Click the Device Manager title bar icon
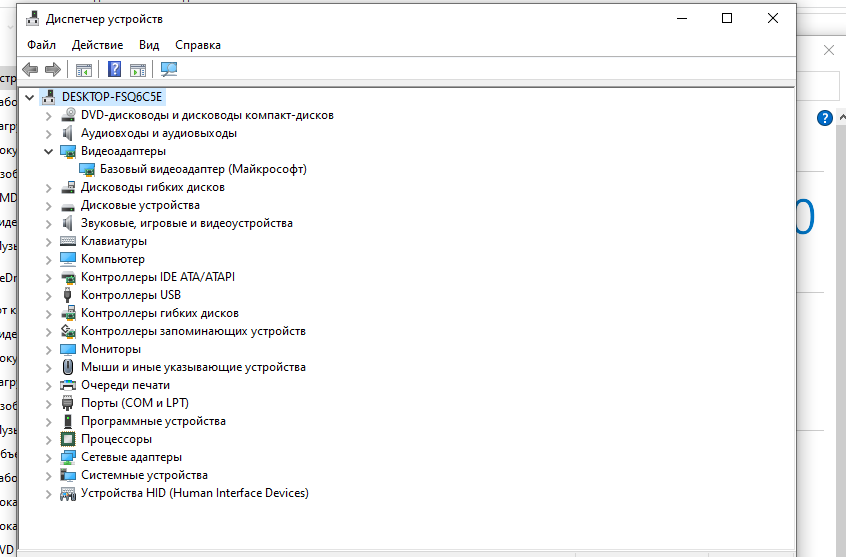This screenshot has width=846, height=557. tap(32, 18)
